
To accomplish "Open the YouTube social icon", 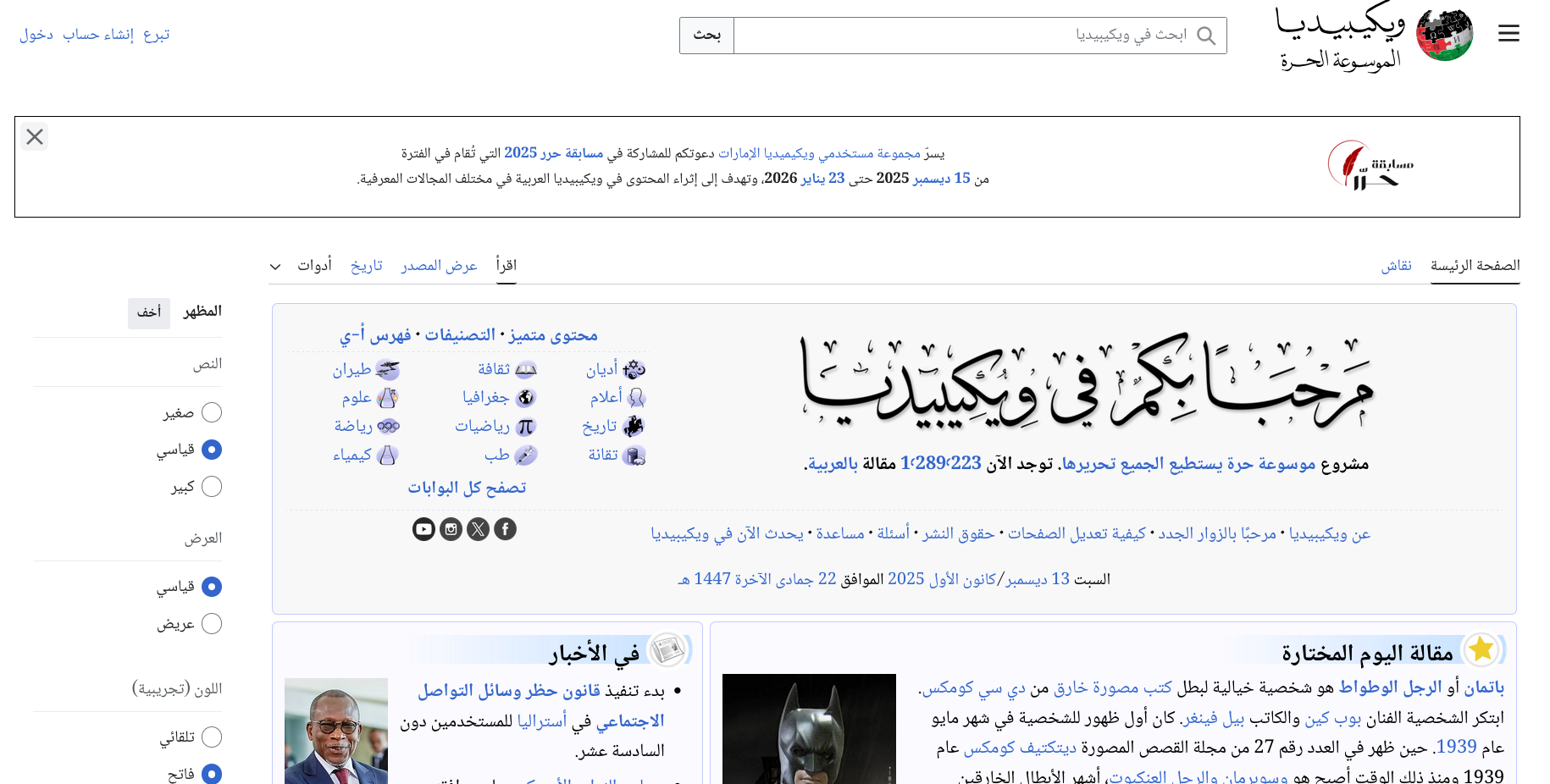I will tap(423, 529).
